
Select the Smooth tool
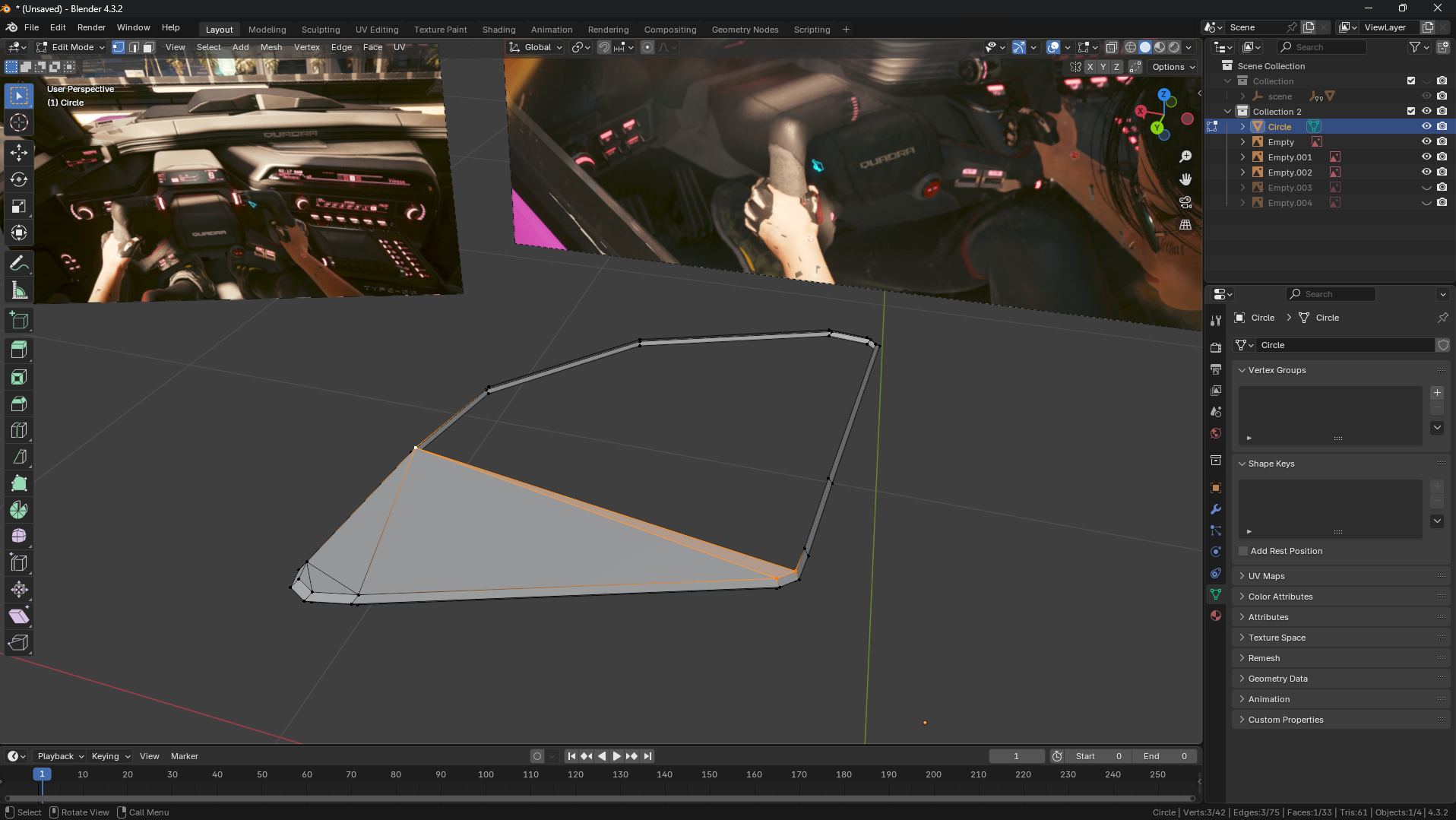point(19,537)
